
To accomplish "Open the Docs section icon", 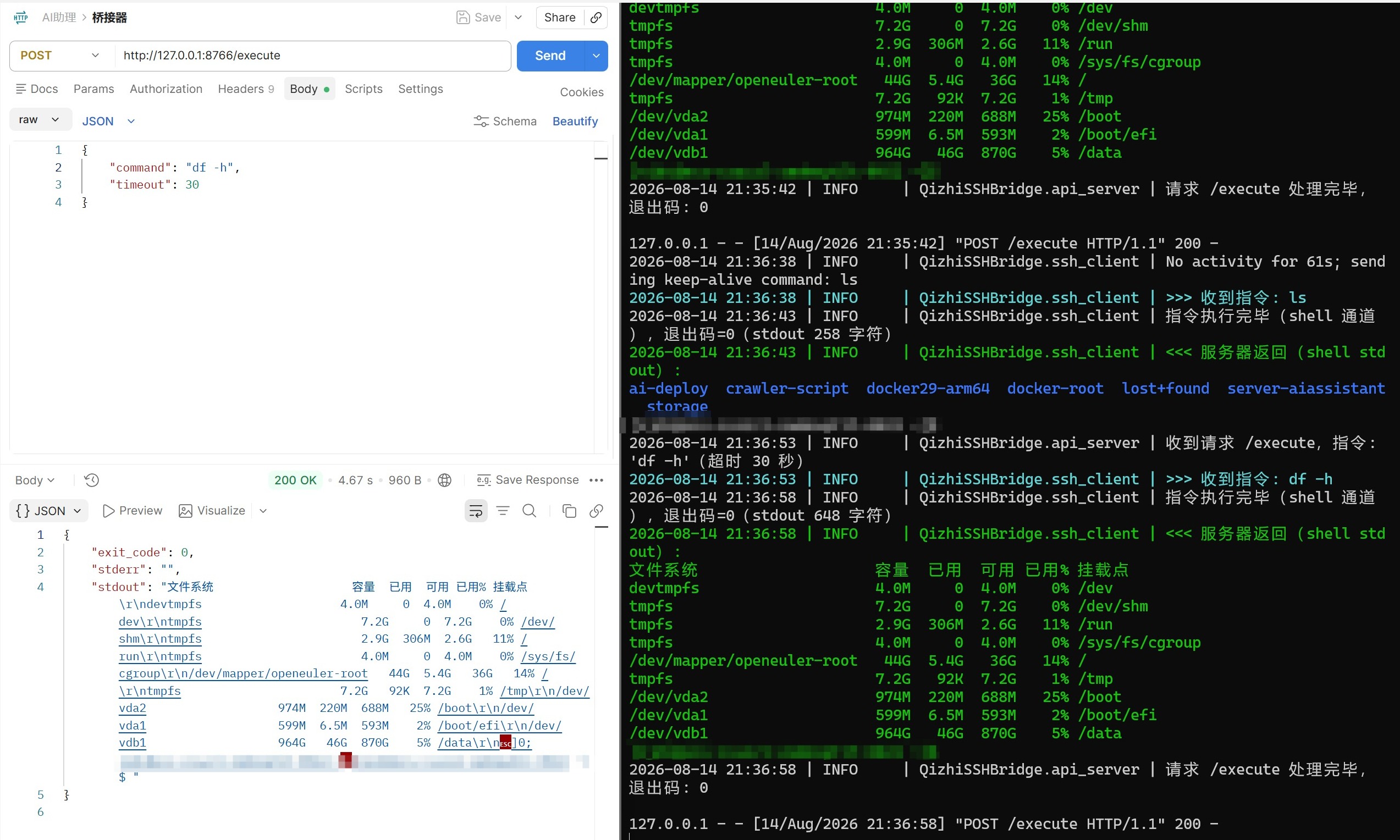I will [21, 89].
